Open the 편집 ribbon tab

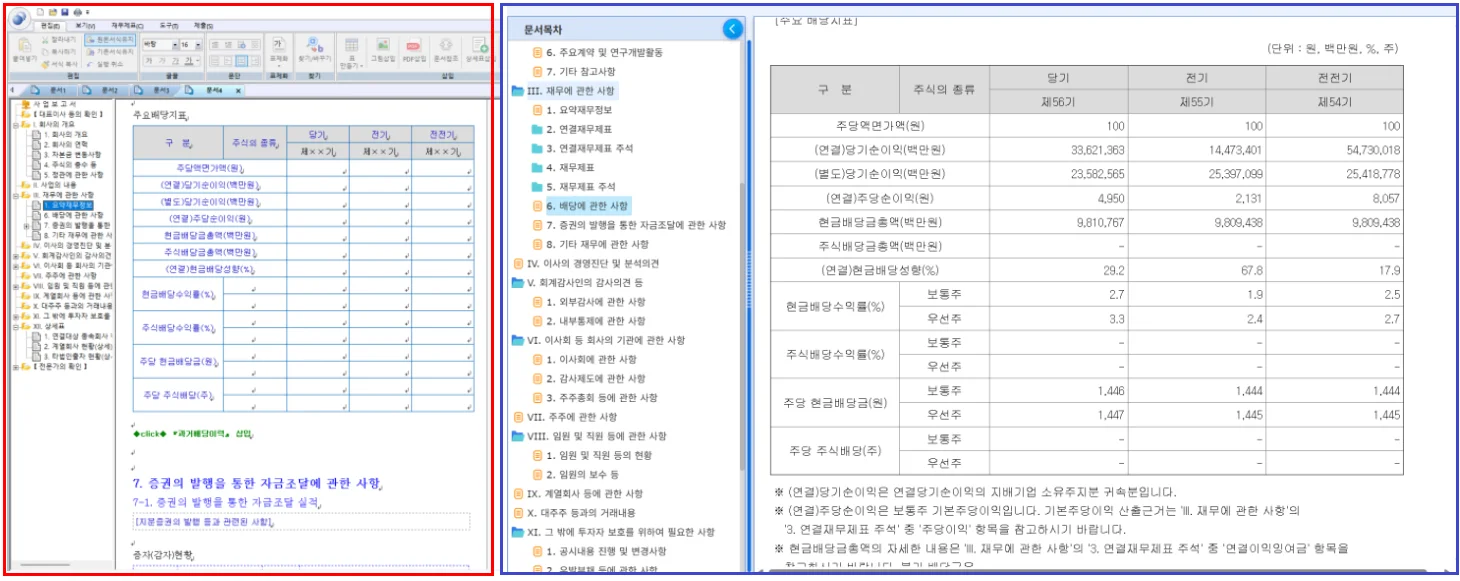click(50, 25)
